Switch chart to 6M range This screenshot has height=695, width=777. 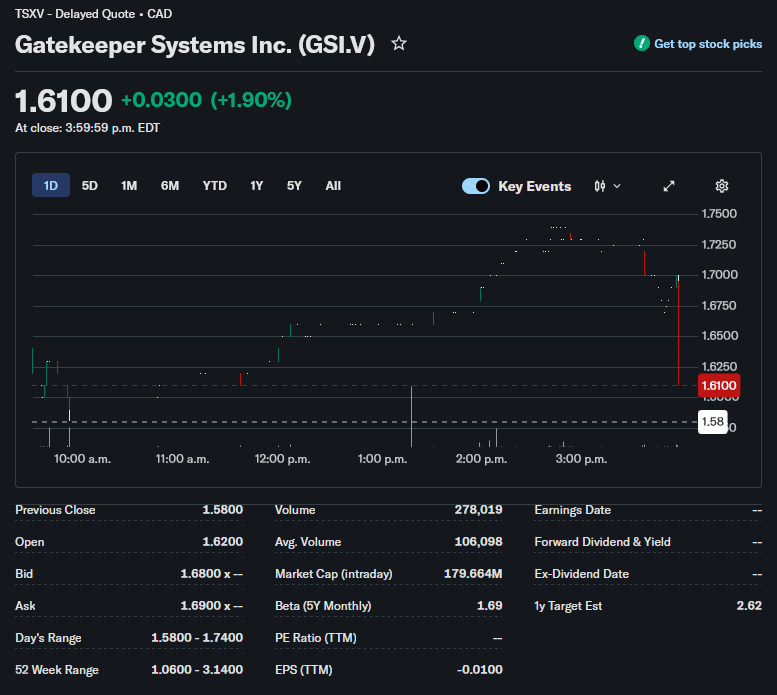pos(170,186)
